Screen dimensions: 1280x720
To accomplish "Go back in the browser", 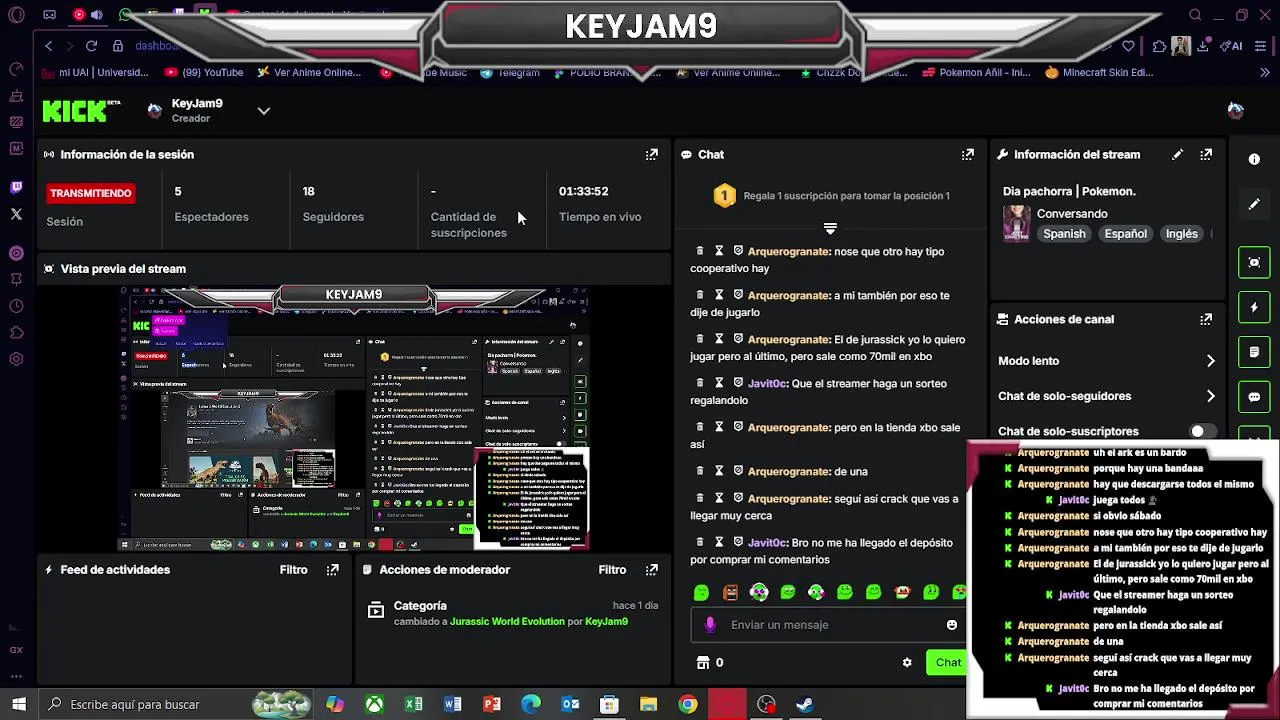I will (x=48, y=46).
